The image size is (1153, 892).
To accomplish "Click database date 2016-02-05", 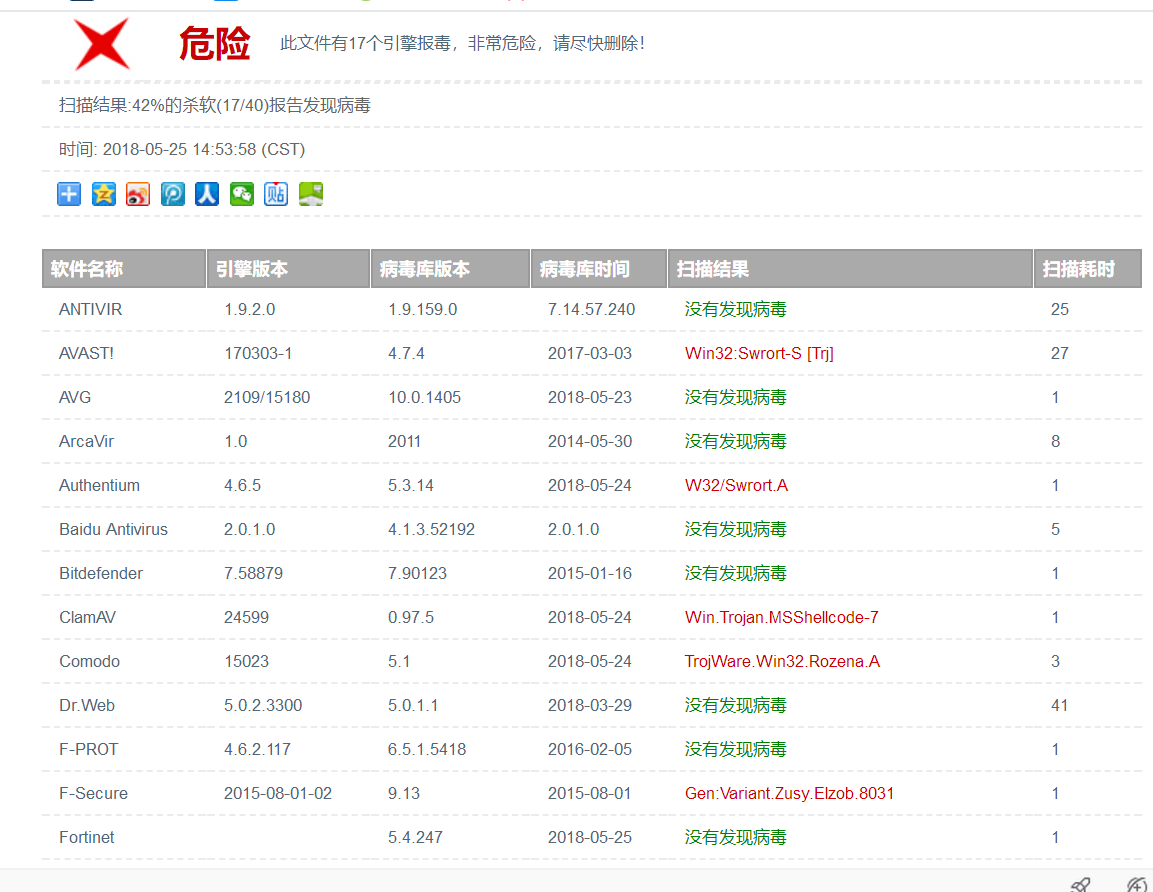I will point(590,750).
